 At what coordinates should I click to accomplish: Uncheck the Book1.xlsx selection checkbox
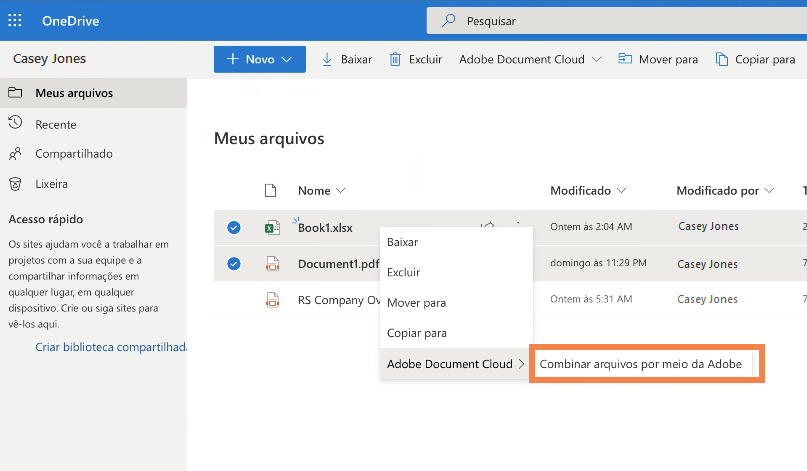tap(234, 228)
